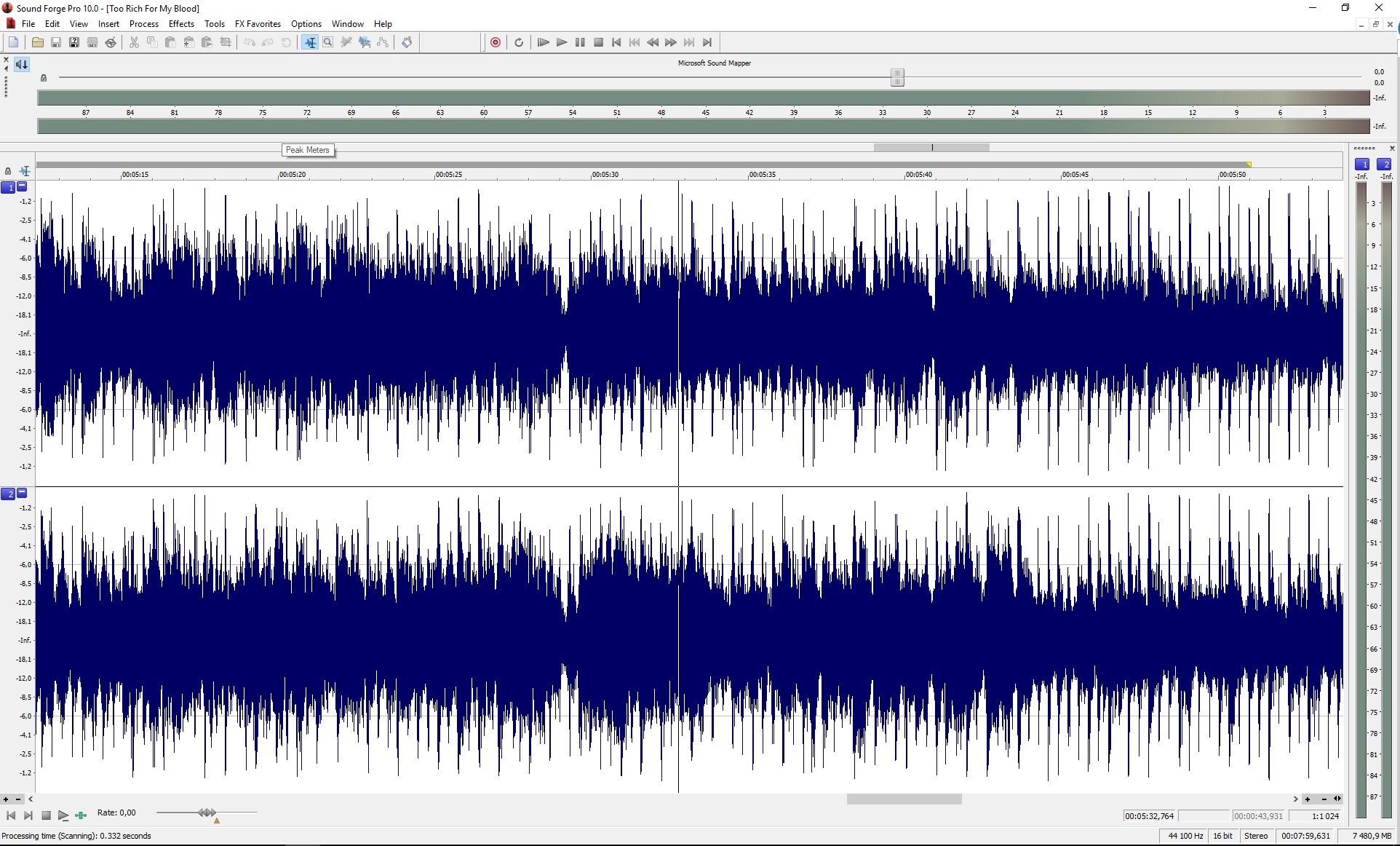
Task: Close the Hardware Meters panel
Action: tap(6, 59)
